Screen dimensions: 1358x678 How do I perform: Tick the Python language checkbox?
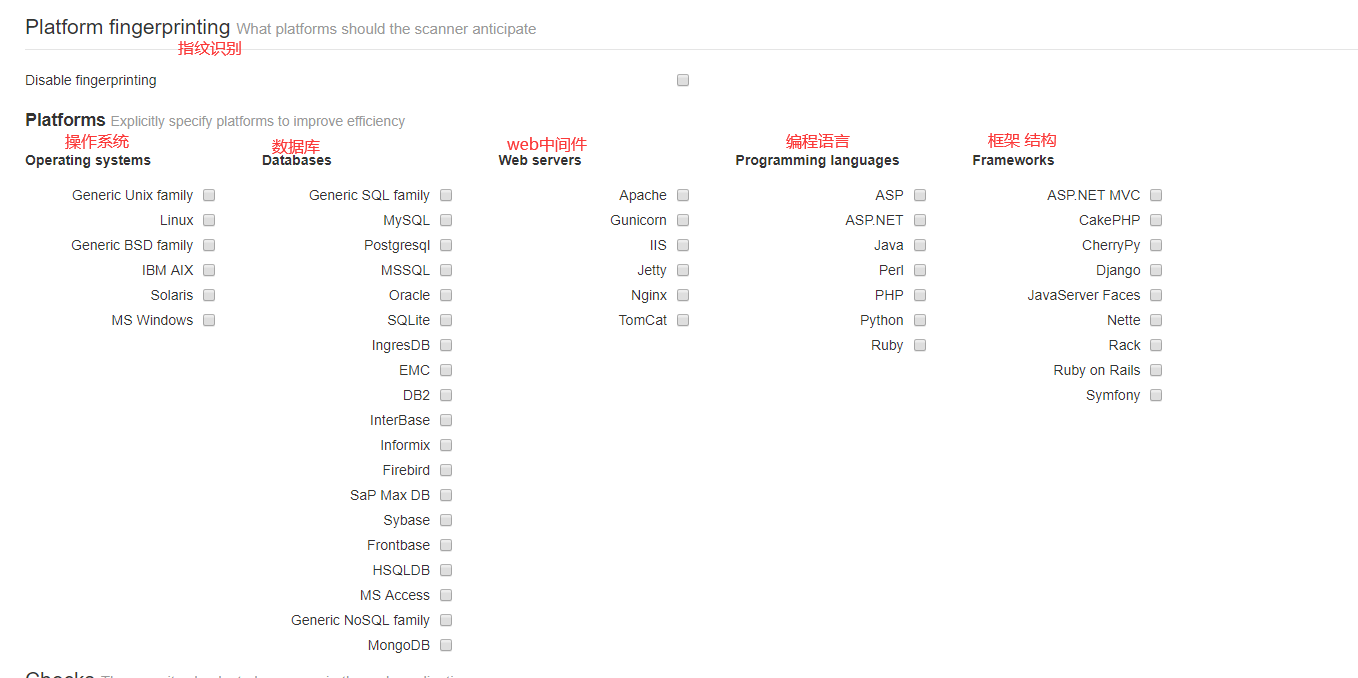coord(920,320)
